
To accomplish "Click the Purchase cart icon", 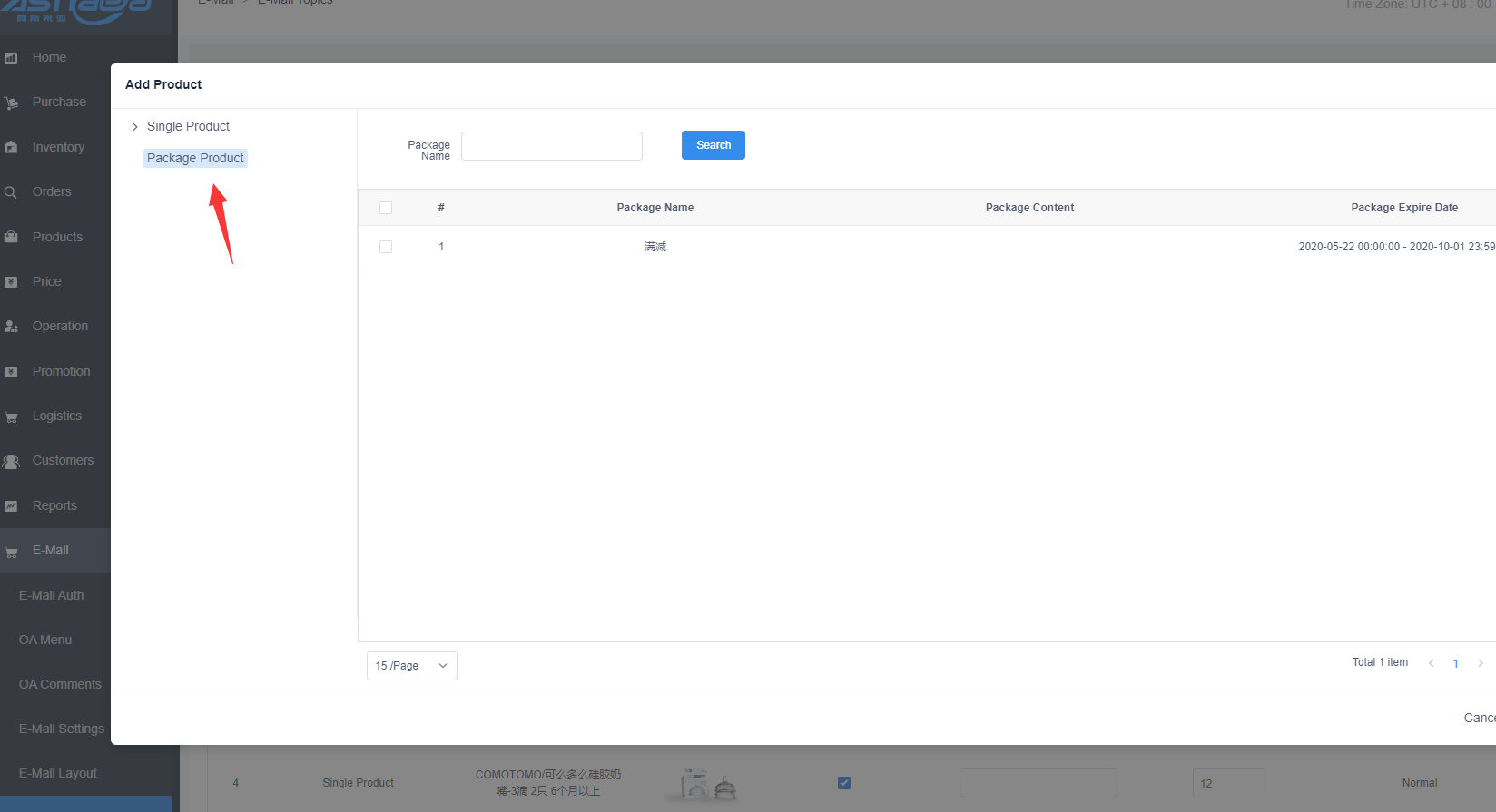I will coord(11,103).
